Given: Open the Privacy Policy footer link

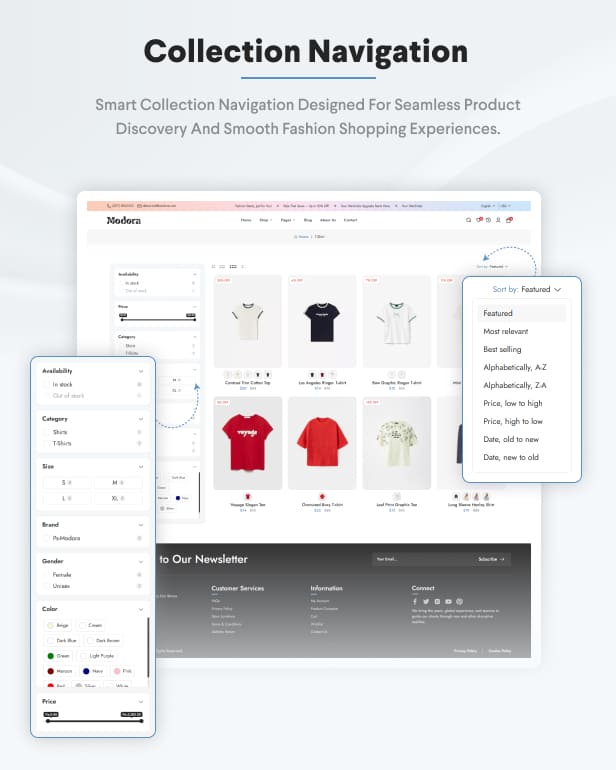Looking at the screenshot, I should click(x=465, y=651).
